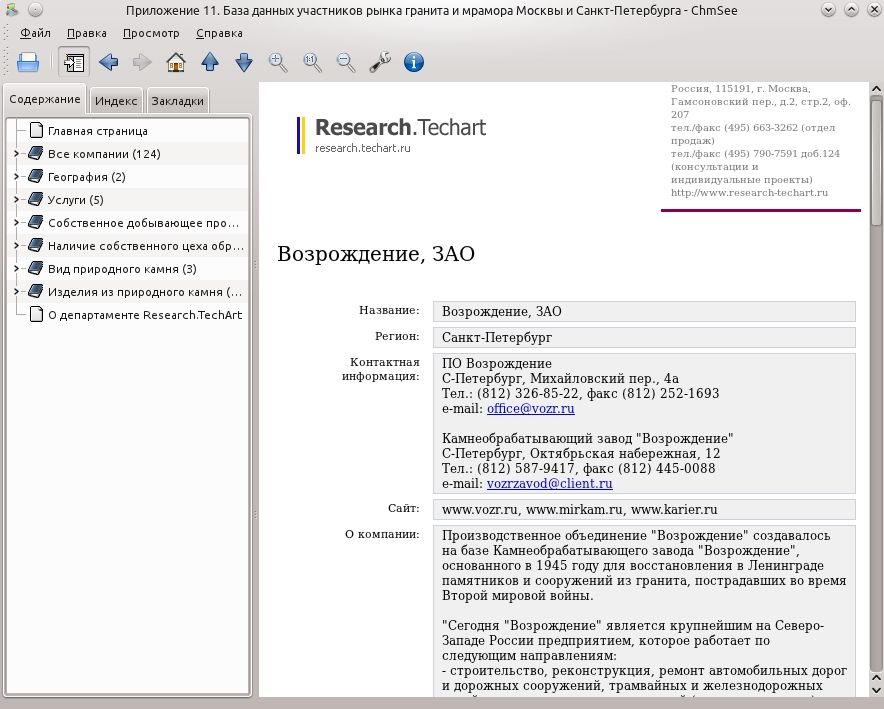Click the Print toolbar icon

pos(28,62)
